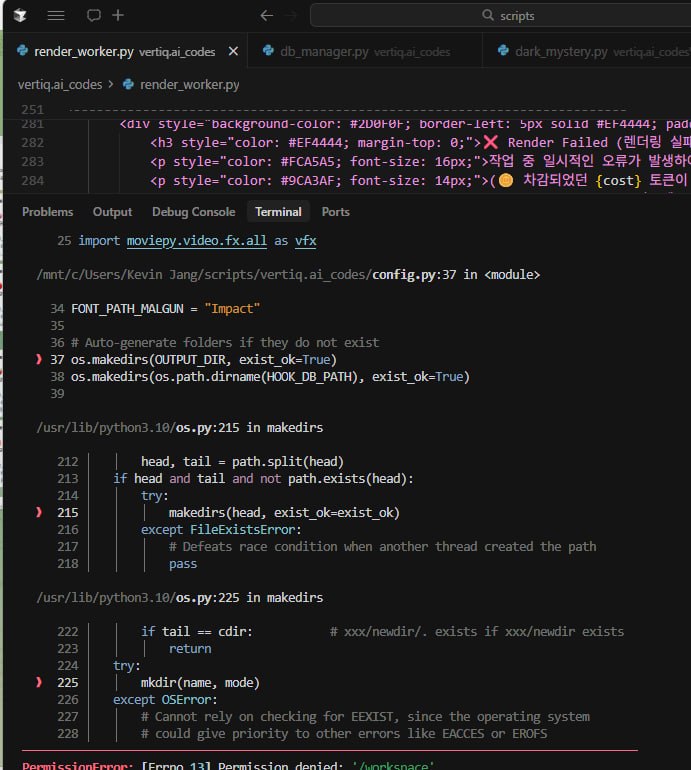The height and width of the screenshot is (770, 691).
Task: Click red arrow marker at line 215
Action: pos(39,512)
